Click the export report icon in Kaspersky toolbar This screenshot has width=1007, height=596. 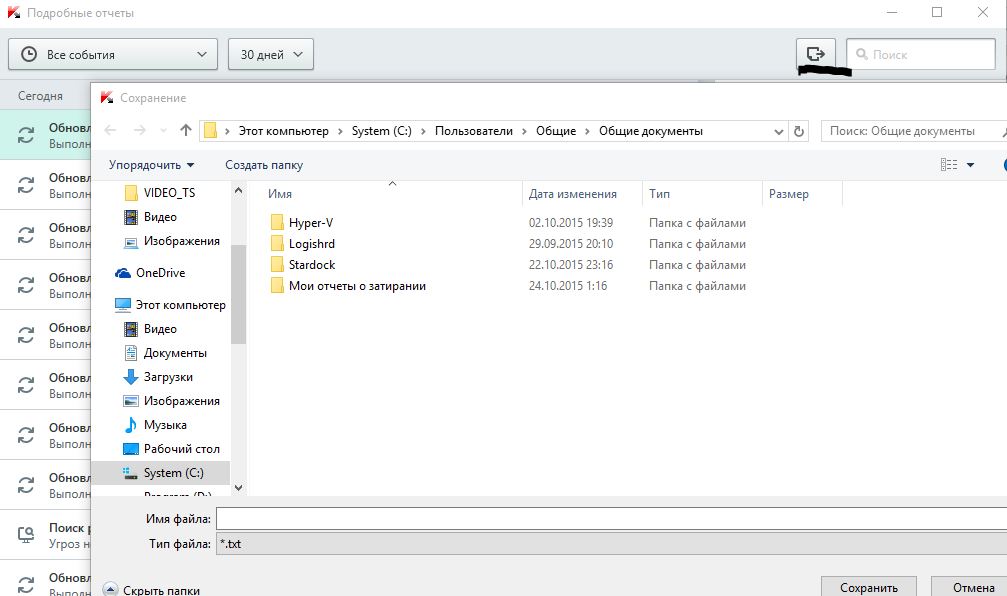coord(816,53)
